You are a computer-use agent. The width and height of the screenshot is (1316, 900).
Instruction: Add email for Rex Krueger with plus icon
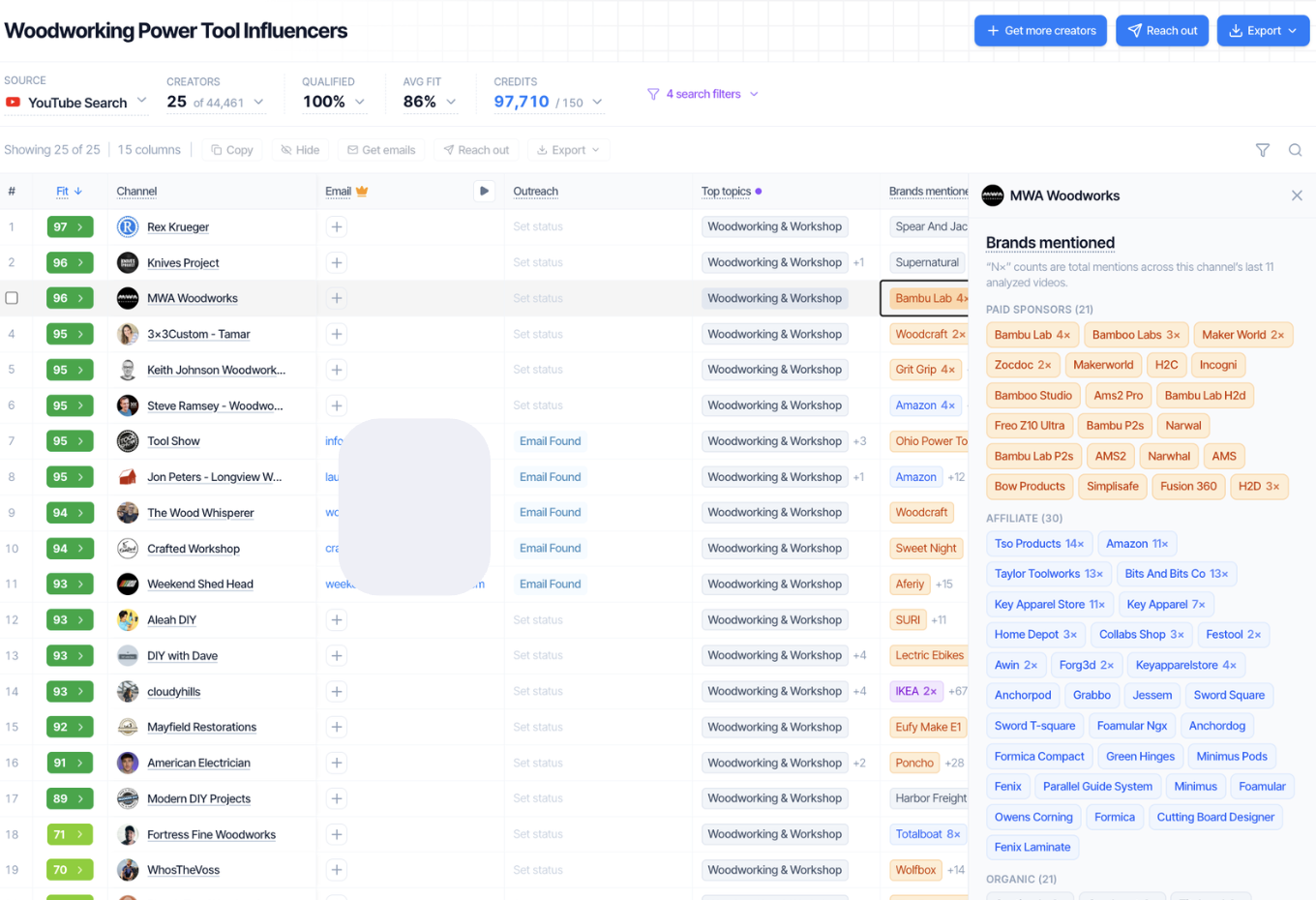[337, 226]
